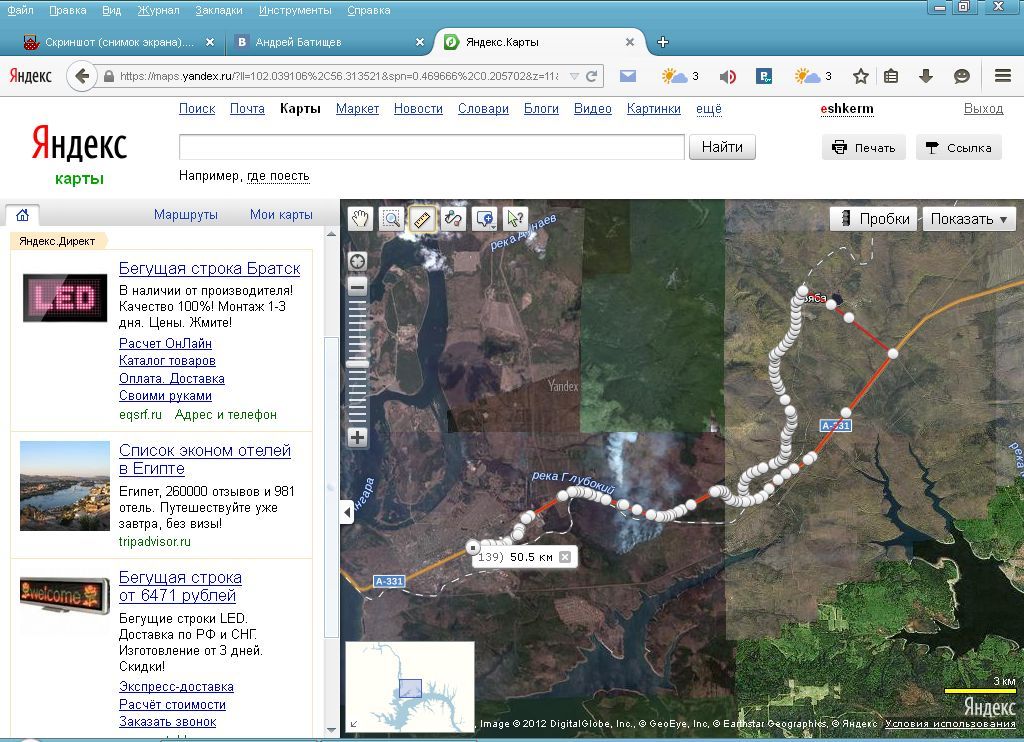
Task: Click the locate-me crosshair button on map
Action: 357,262
